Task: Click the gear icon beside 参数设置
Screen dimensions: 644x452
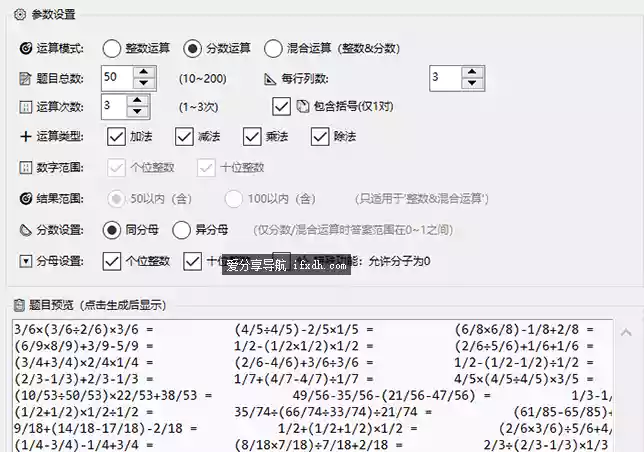Action: (19, 15)
